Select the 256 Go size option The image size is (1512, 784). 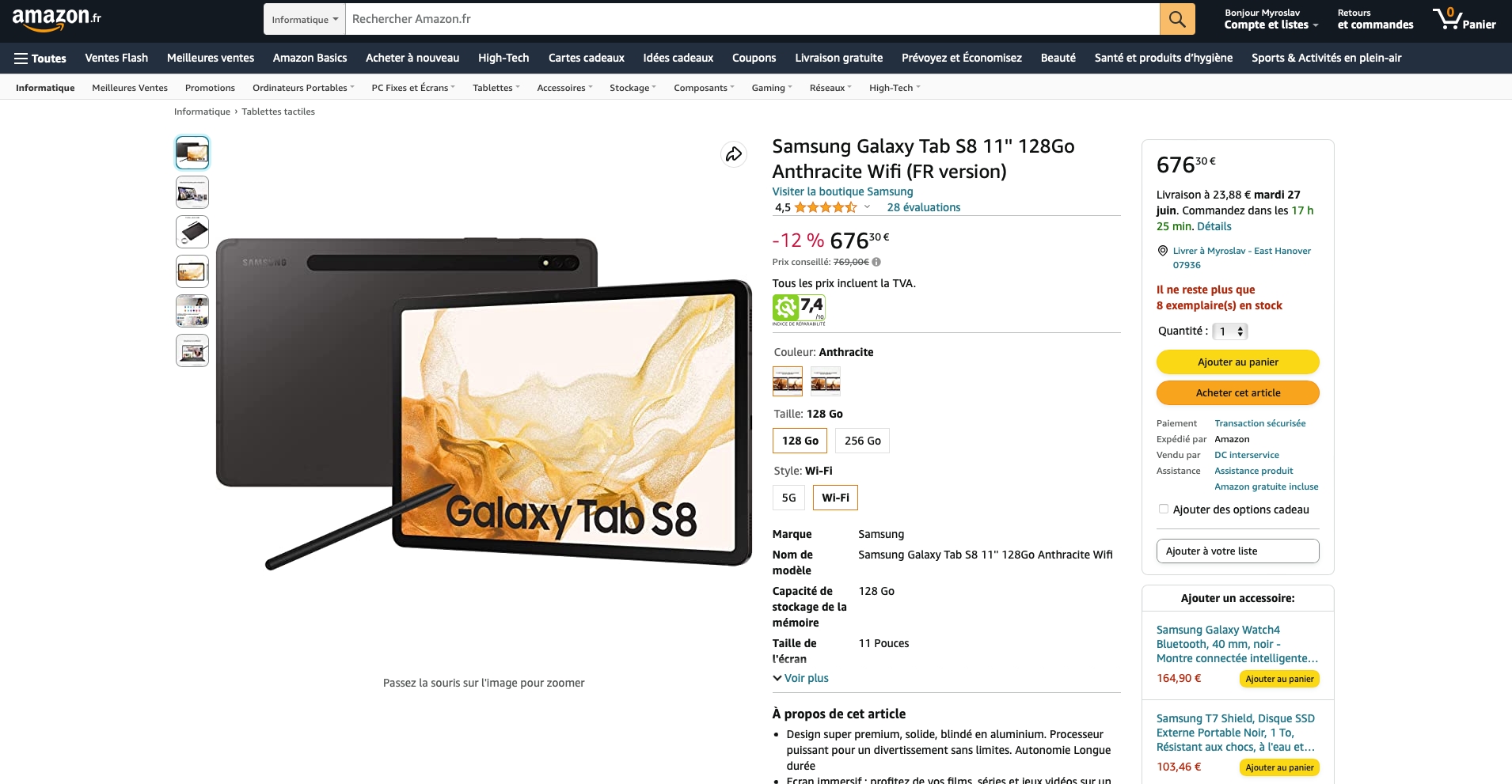pyautogui.click(x=862, y=441)
